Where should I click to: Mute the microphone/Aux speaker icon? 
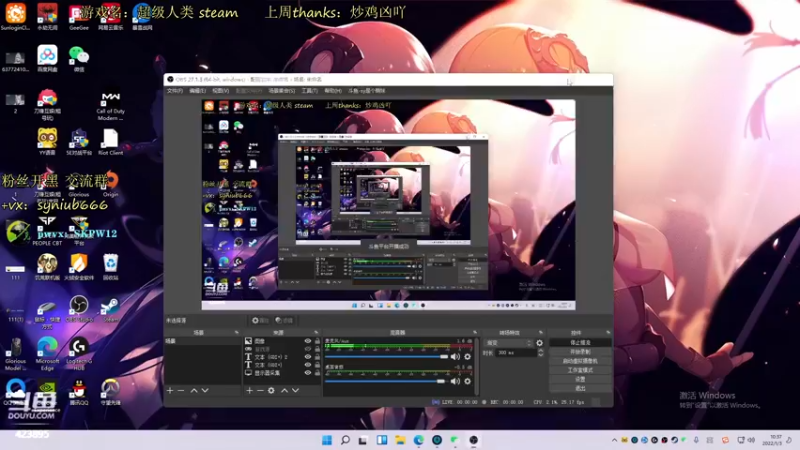coord(455,357)
